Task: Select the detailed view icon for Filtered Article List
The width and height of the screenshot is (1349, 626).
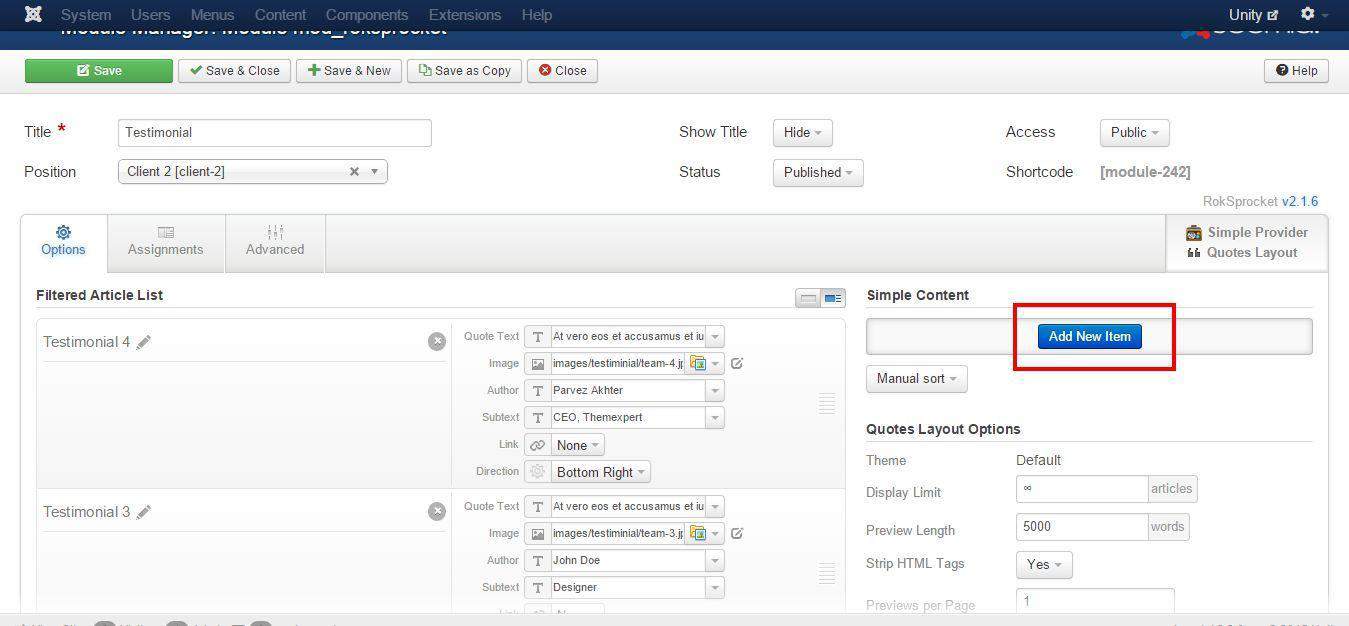Action: 834,297
